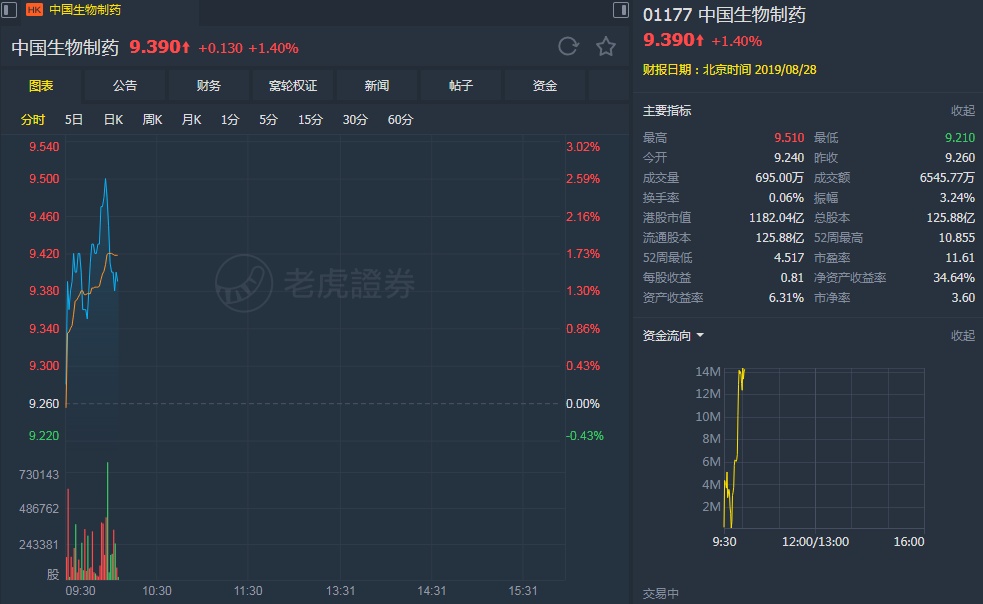
Task: Collapse the 资金流向 section via 收起
Action: 962,336
